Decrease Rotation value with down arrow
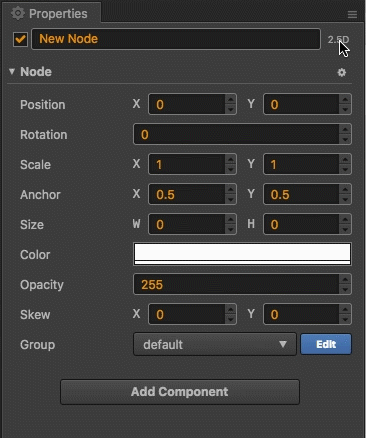 pyautogui.click(x=345, y=139)
